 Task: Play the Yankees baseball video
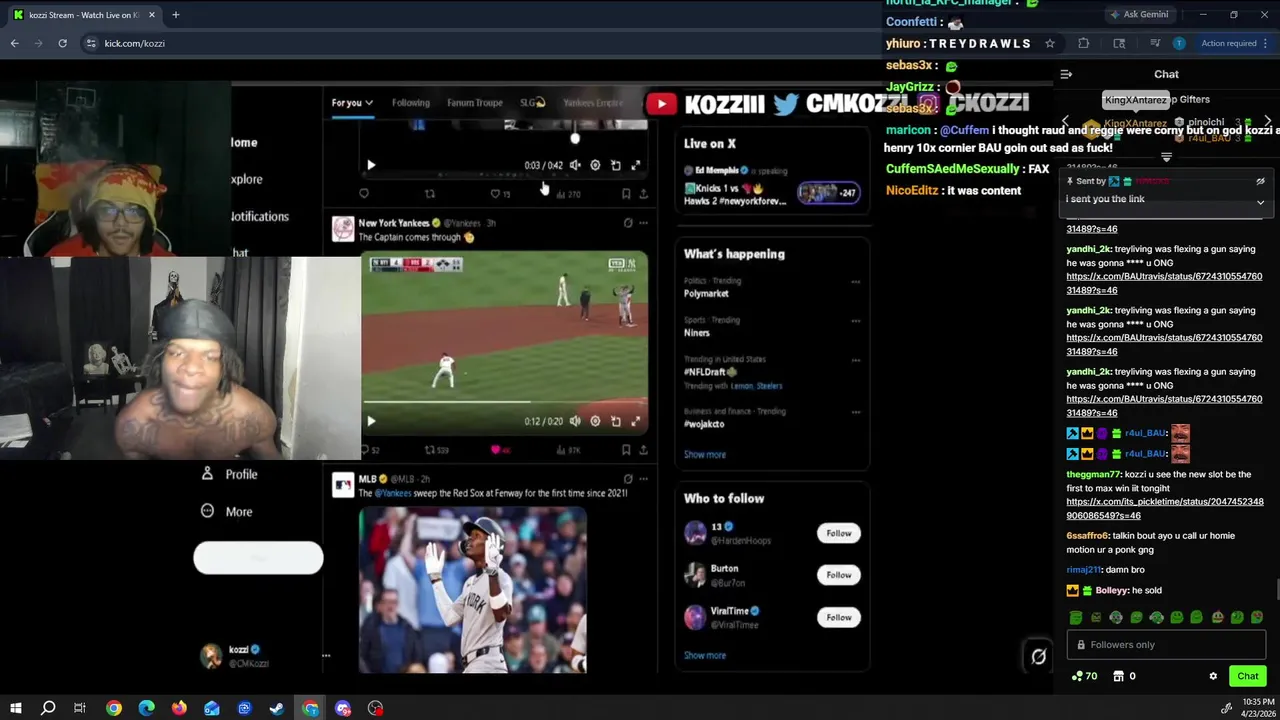coord(371,421)
